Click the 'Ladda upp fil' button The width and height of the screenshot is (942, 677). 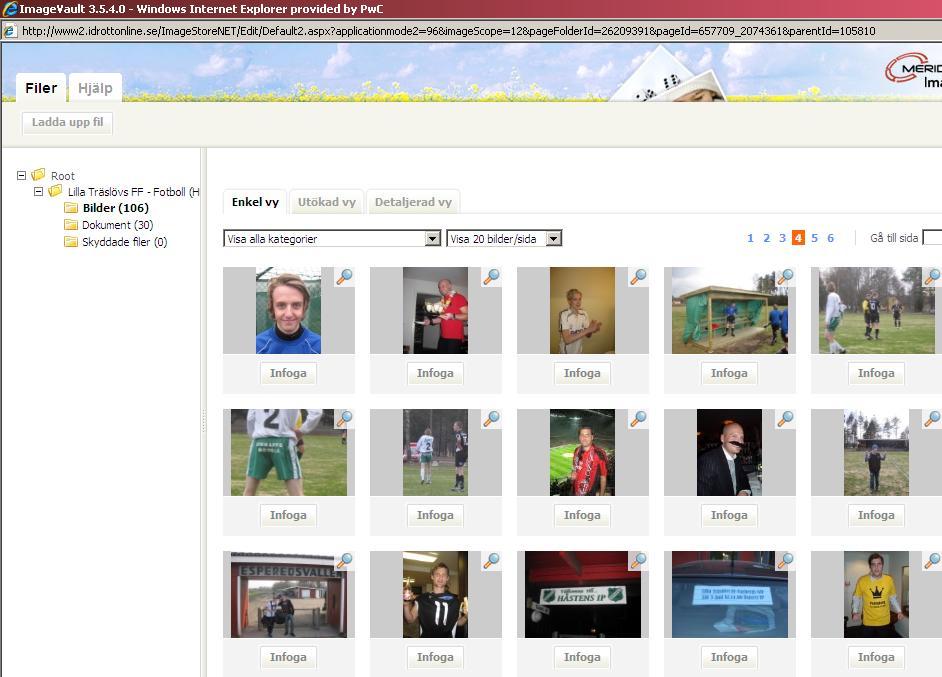[x=67, y=122]
